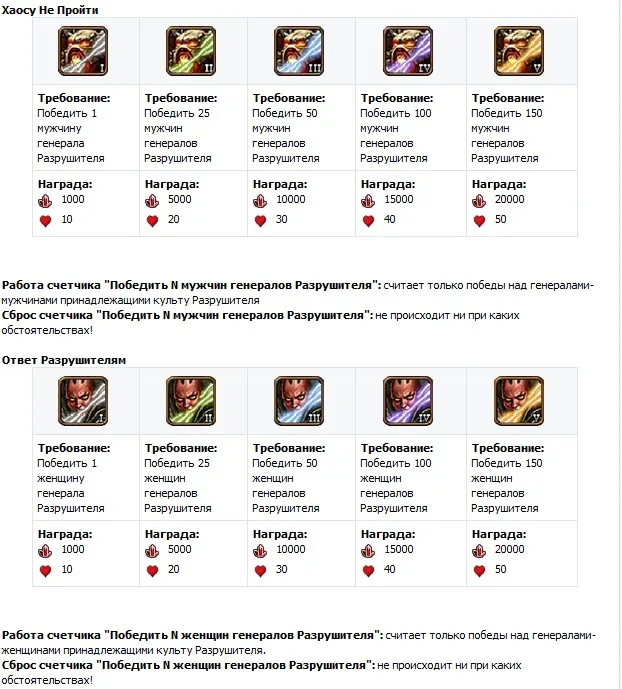The image size is (622, 689).
Task: Select the Ответ Разрушителям level II achievement icon
Action: (x=192, y=401)
